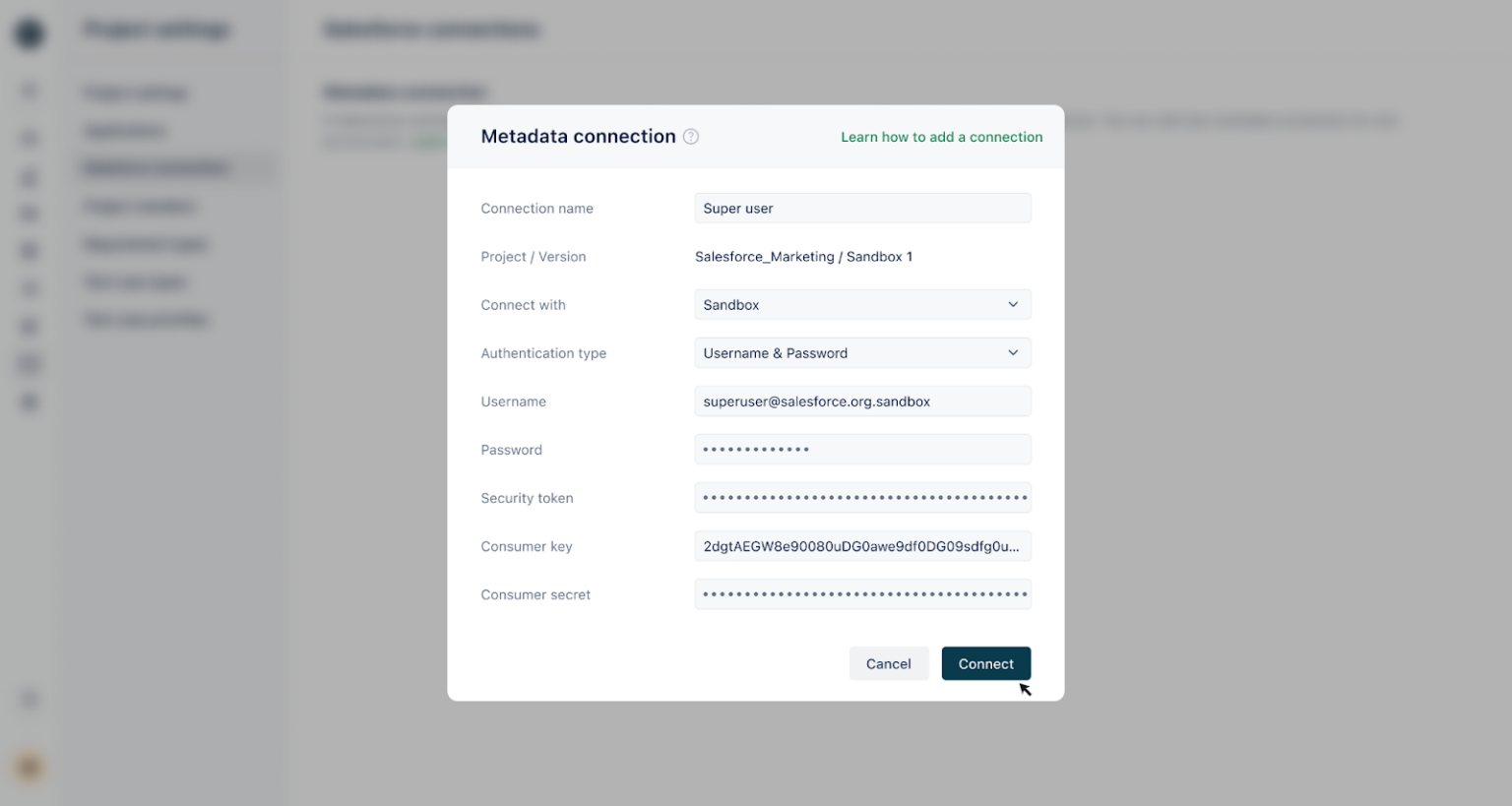Viewport: 1512px width, 806px height.
Task: Click the settings icon at the rail bottom
Action: [29, 700]
